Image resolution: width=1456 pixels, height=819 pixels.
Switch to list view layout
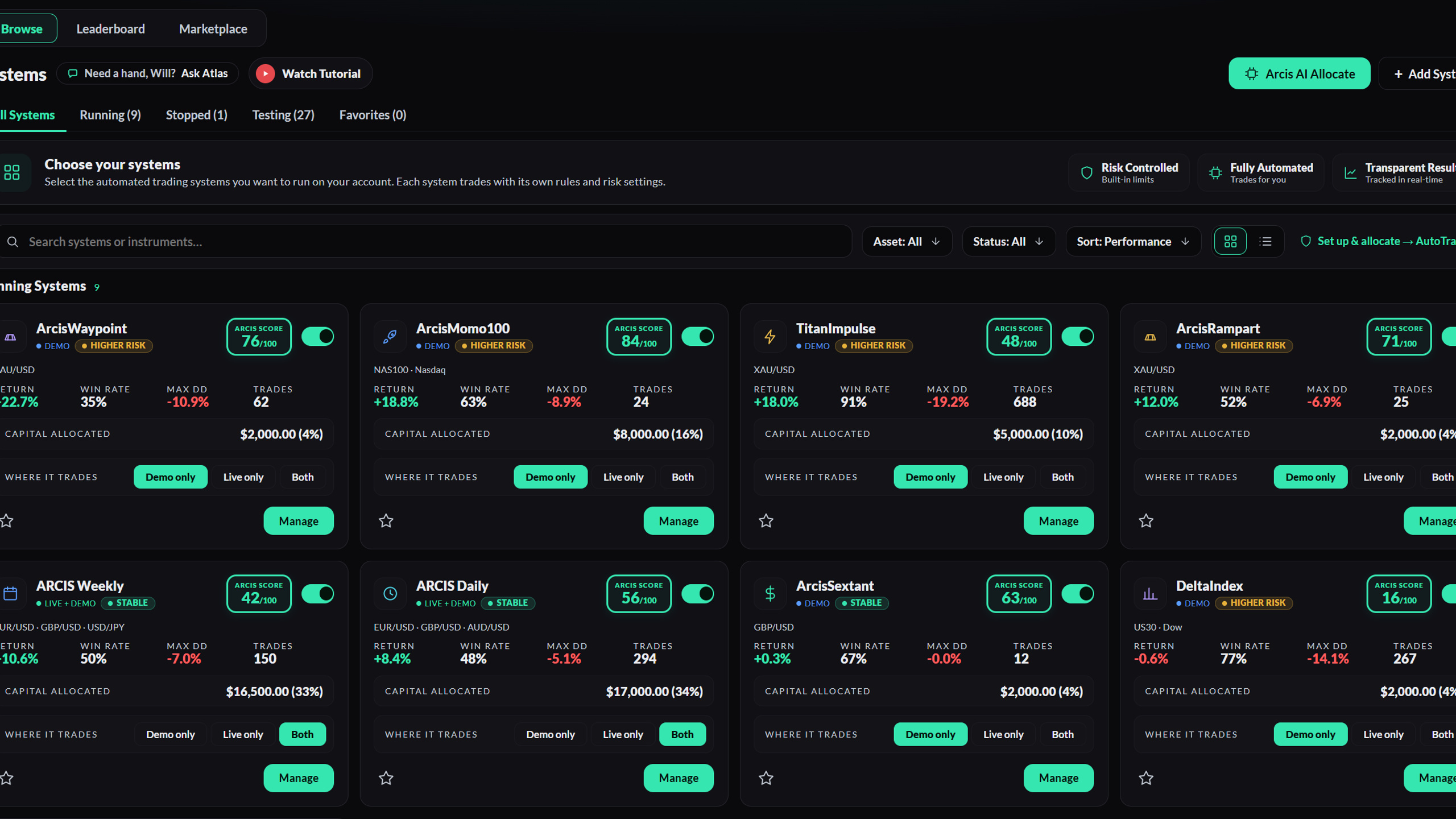click(x=1265, y=242)
